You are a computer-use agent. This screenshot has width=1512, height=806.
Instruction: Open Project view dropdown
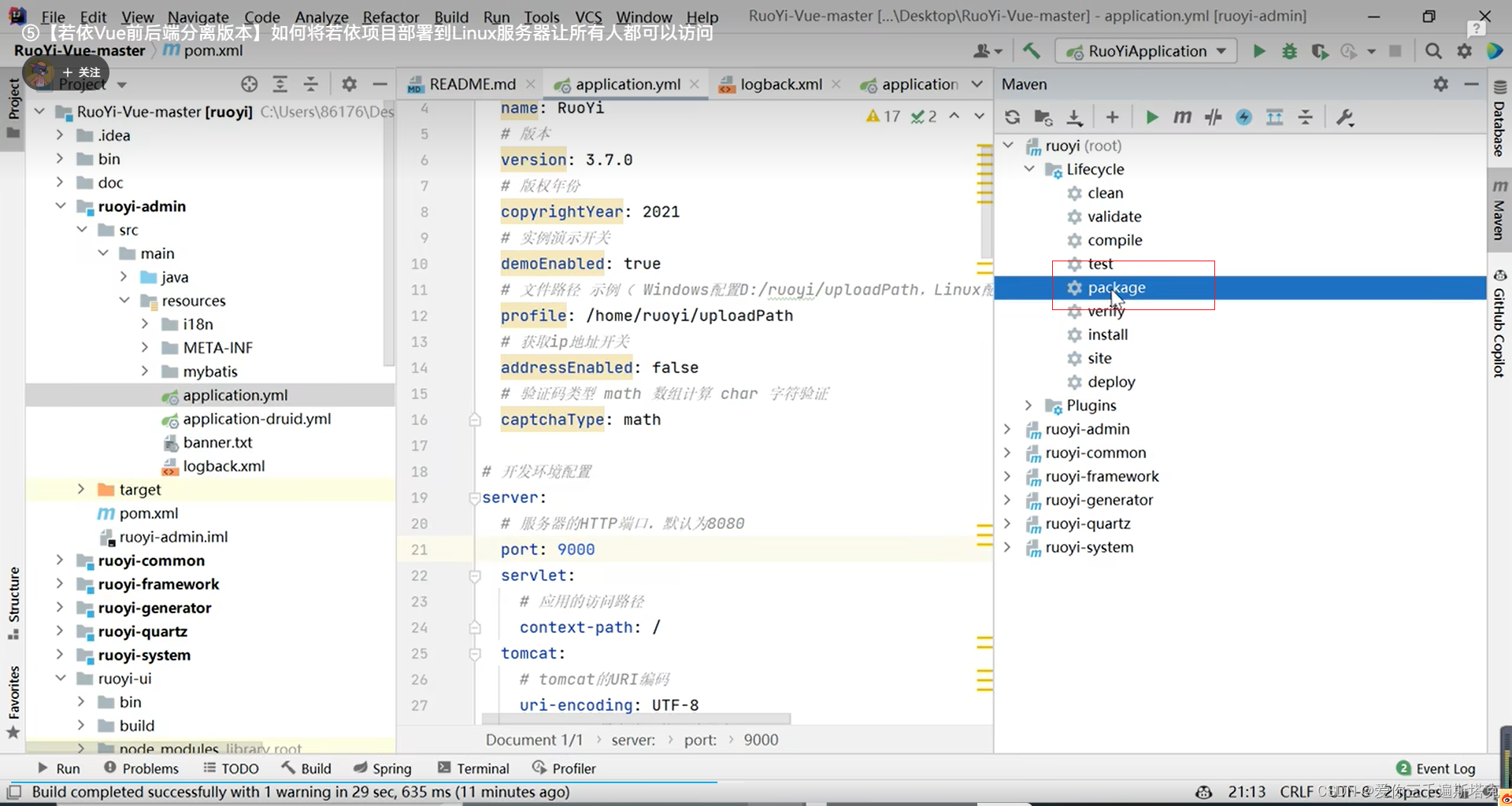tap(122, 84)
